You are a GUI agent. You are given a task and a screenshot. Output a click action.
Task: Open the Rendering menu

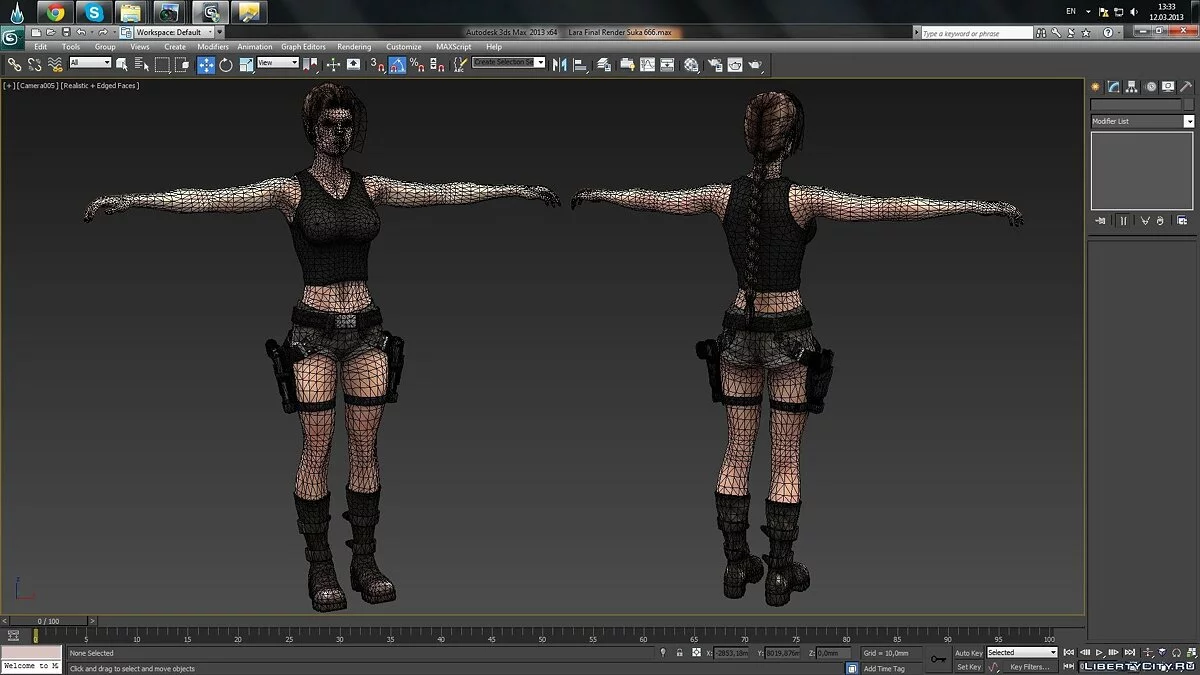pos(354,47)
